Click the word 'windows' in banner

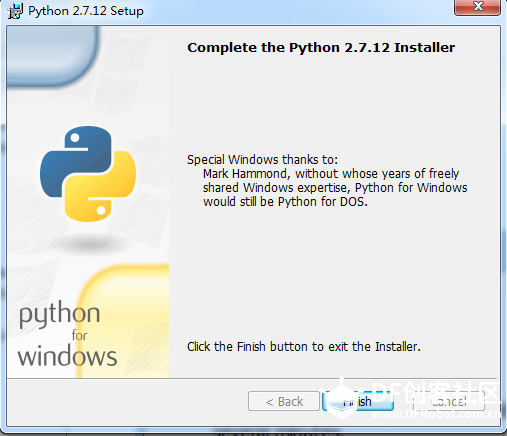(x=67, y=356)
